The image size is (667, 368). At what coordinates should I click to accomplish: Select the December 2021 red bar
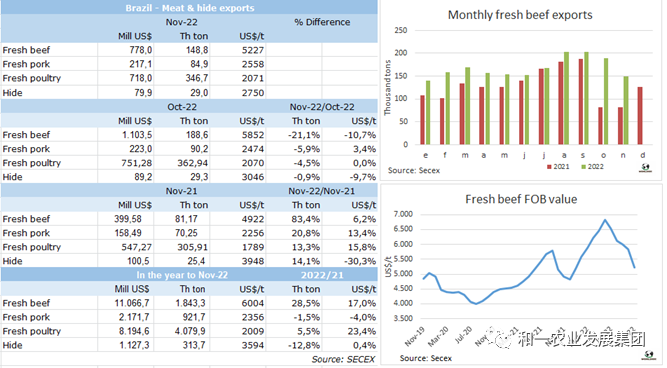tap(640, 116)
